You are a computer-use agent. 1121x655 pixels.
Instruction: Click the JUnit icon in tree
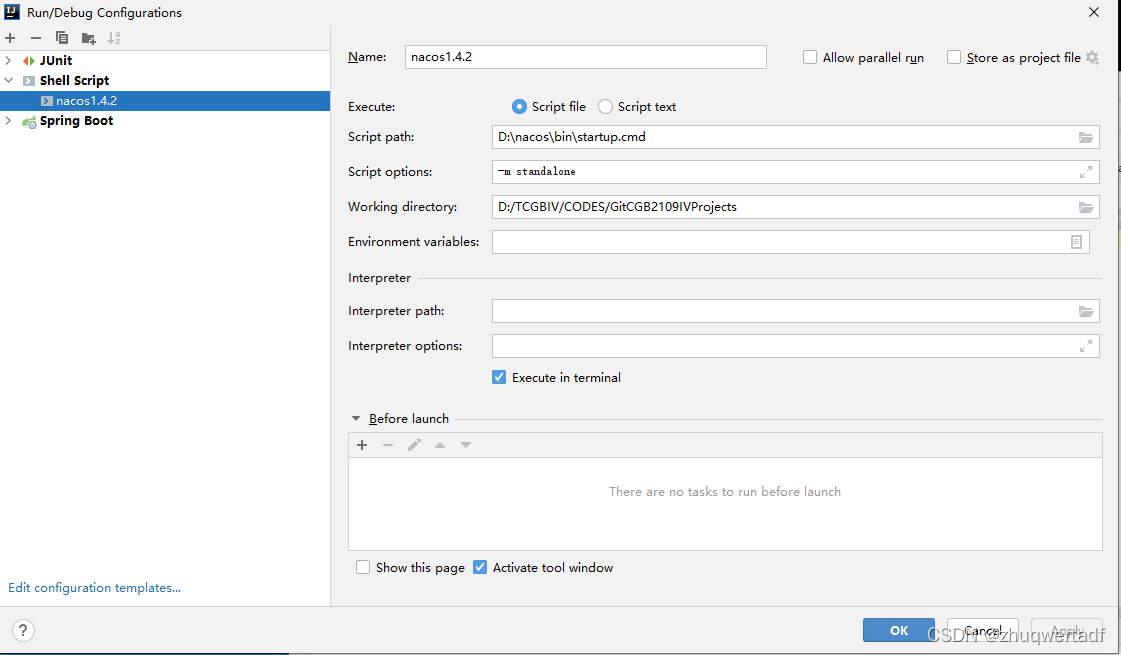click(29, 61)
